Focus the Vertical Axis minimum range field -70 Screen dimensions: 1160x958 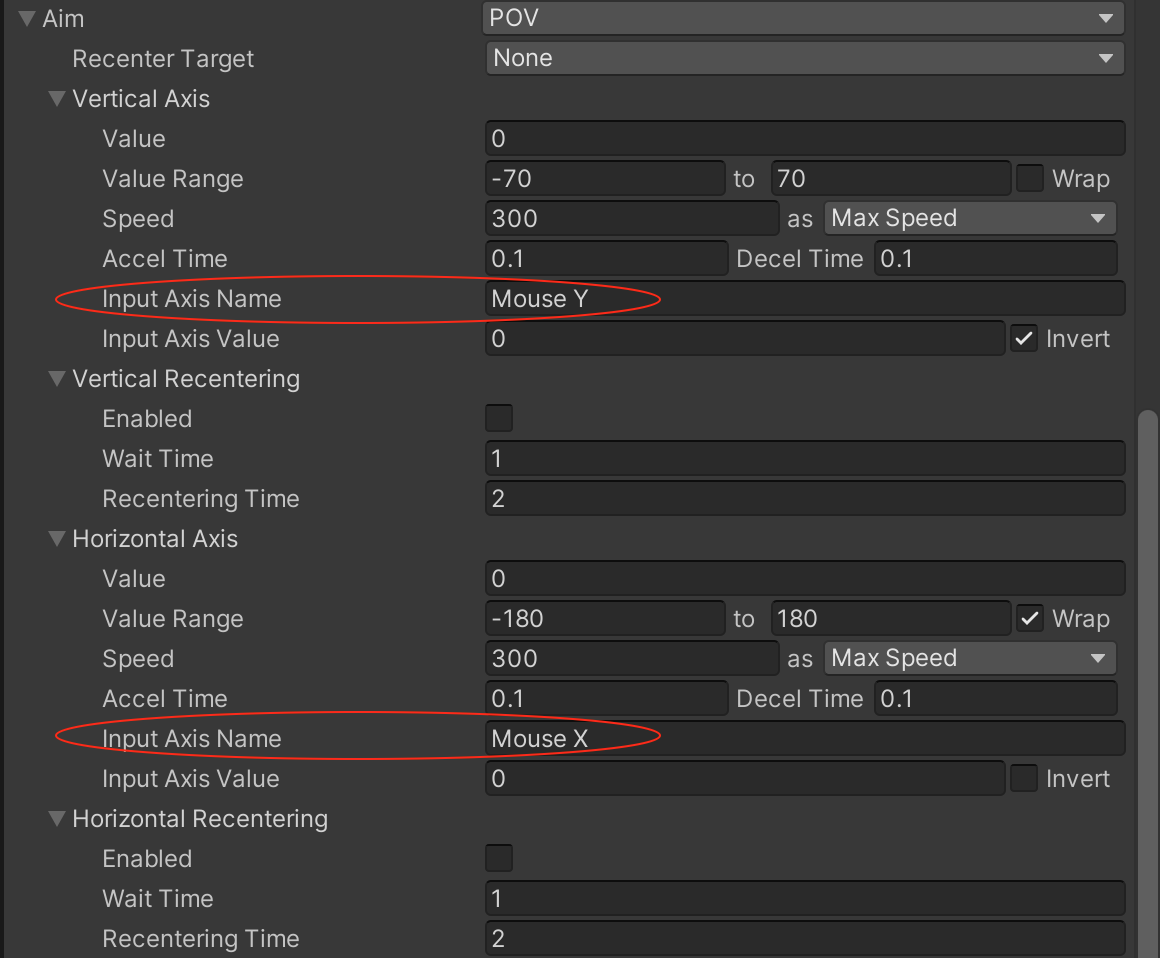point(604,179)
